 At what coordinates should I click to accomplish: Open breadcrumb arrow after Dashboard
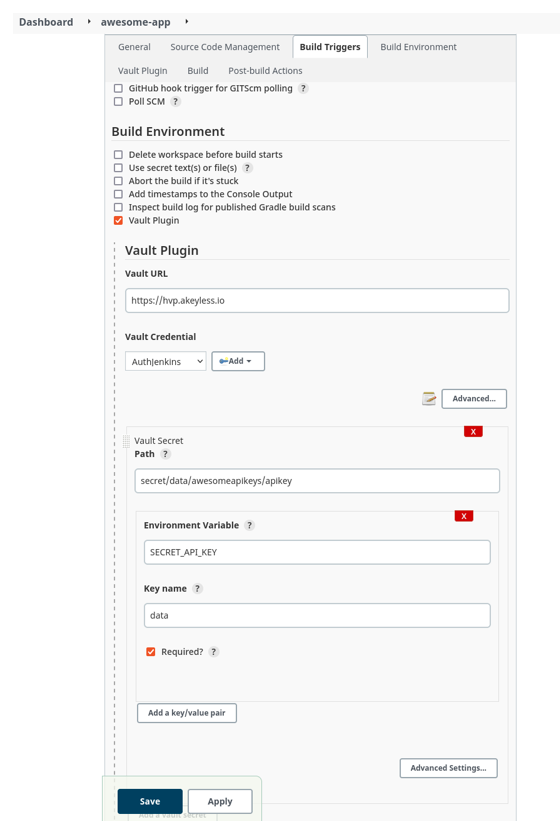(89, 22)
